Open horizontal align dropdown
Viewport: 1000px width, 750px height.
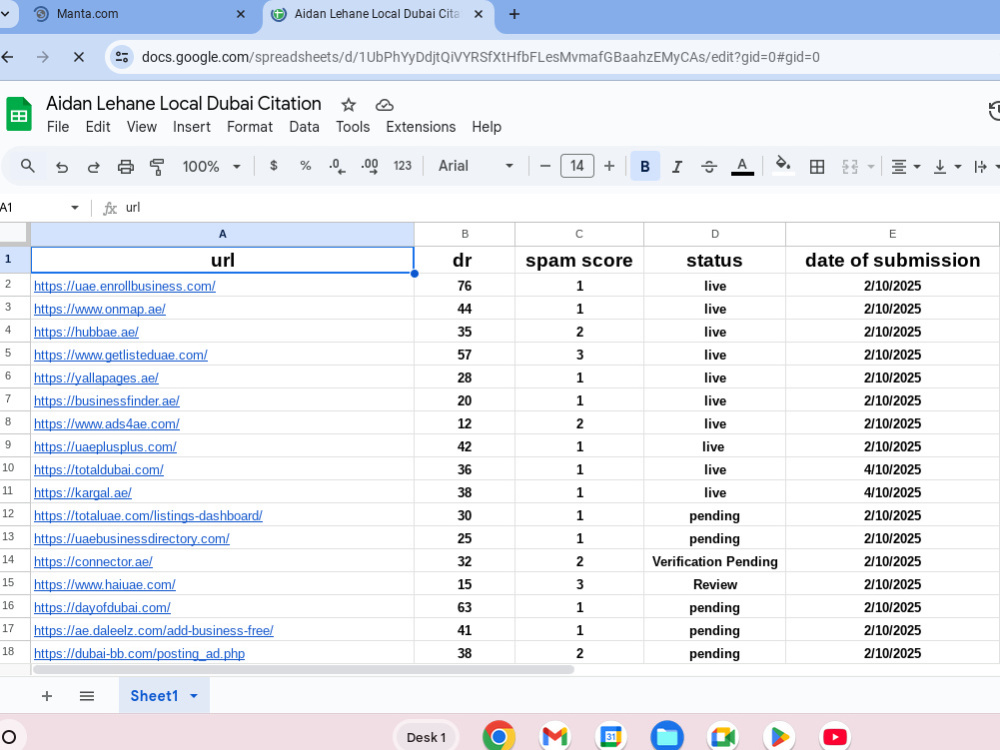(905, 167)
